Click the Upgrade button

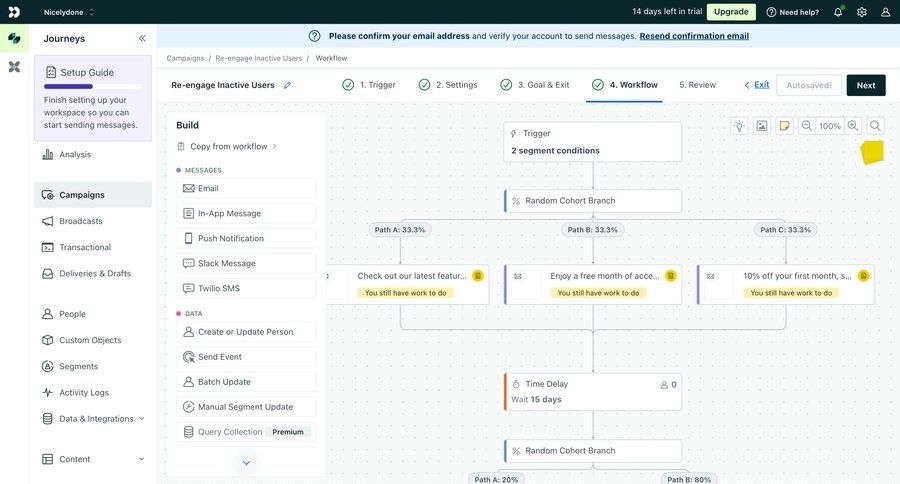pyautogui.click(x=731, y=12)
